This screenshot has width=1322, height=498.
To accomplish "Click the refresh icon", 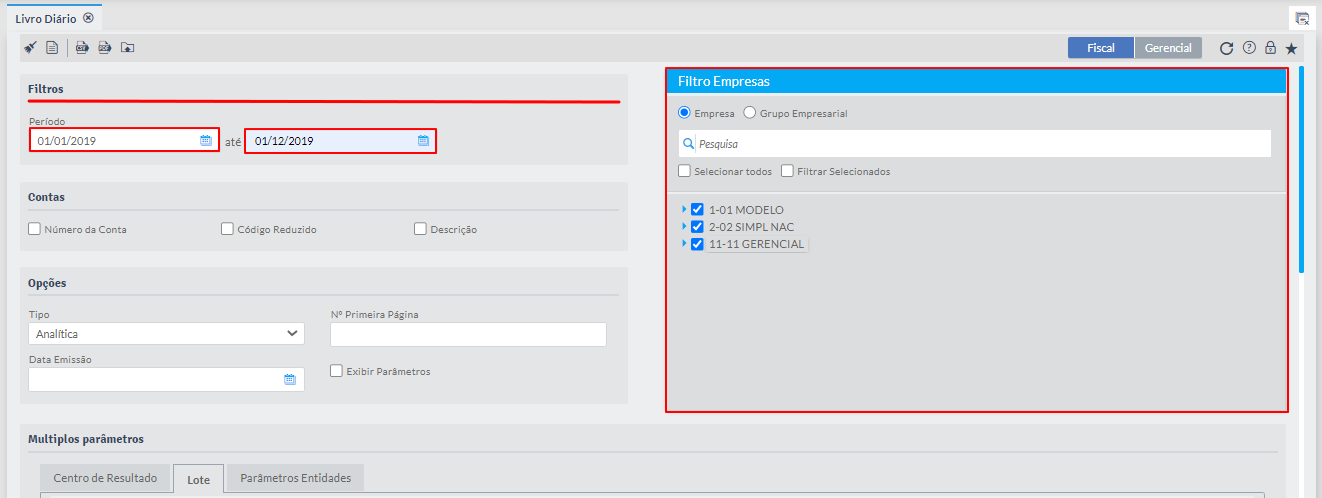I will click(x=1226, y=48).
